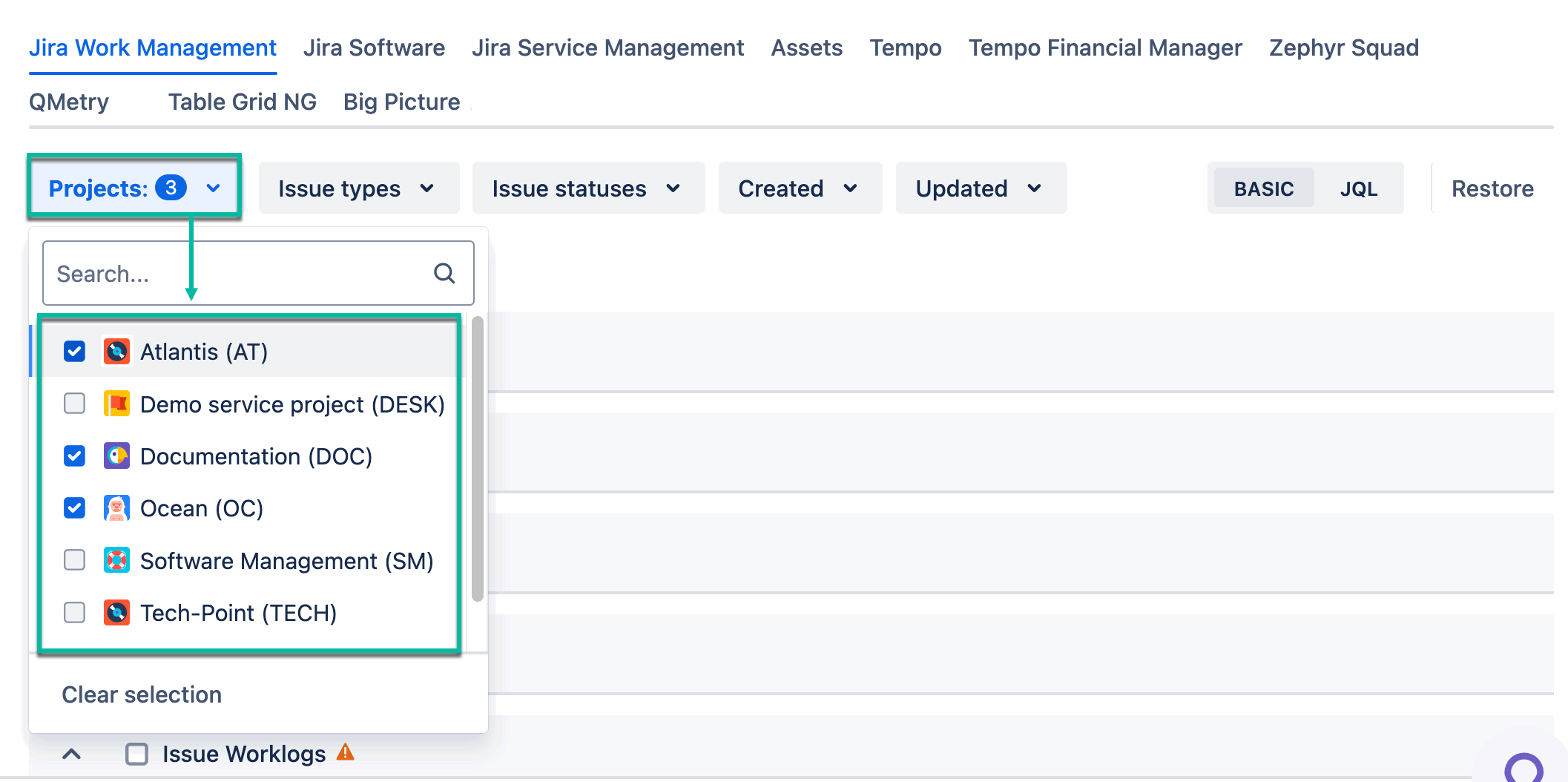Click the Software Management lifebuoy icon

[116, 561]
